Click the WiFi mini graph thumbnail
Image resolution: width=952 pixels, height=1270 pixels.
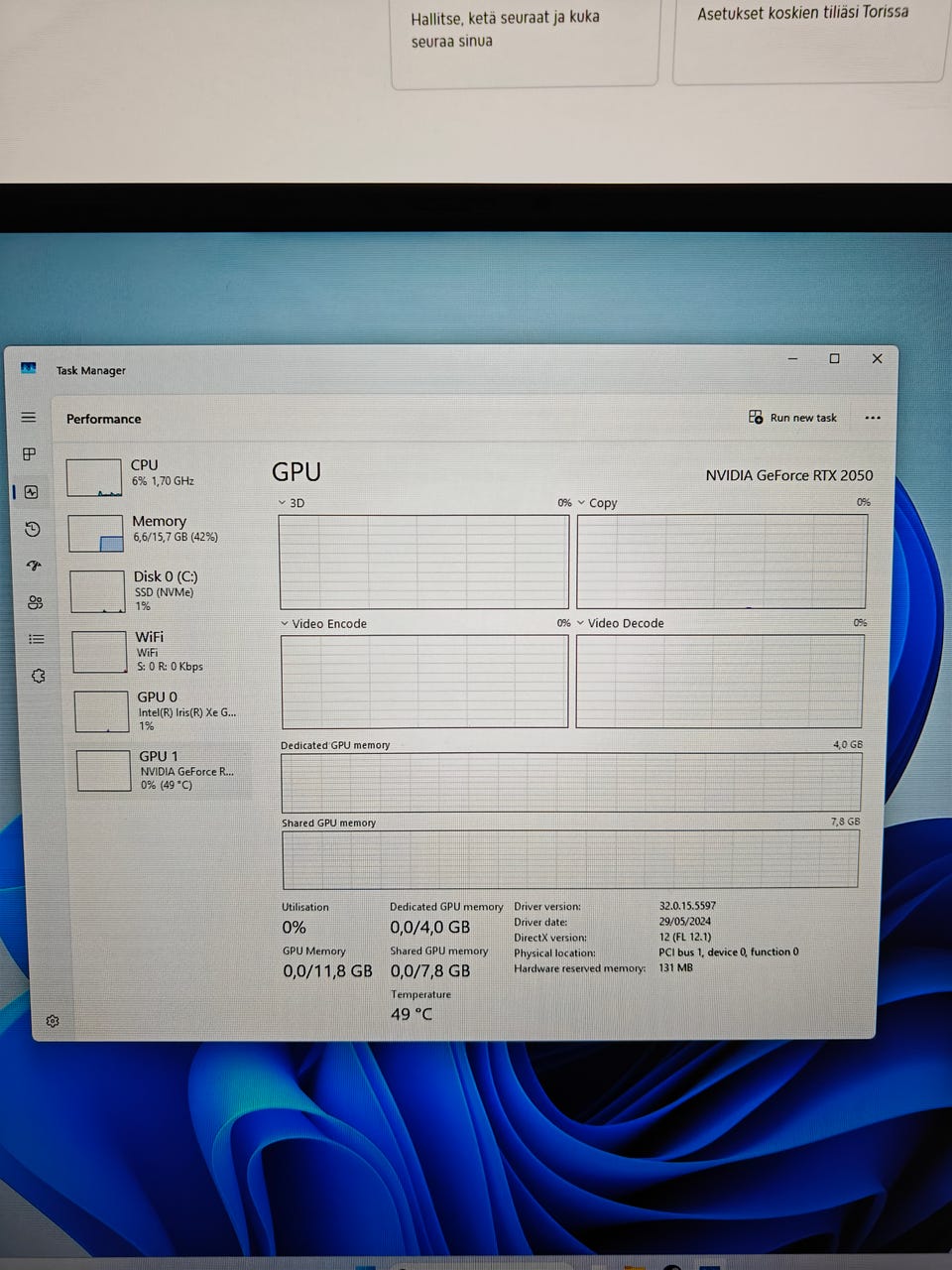click(x=99, y=652)
